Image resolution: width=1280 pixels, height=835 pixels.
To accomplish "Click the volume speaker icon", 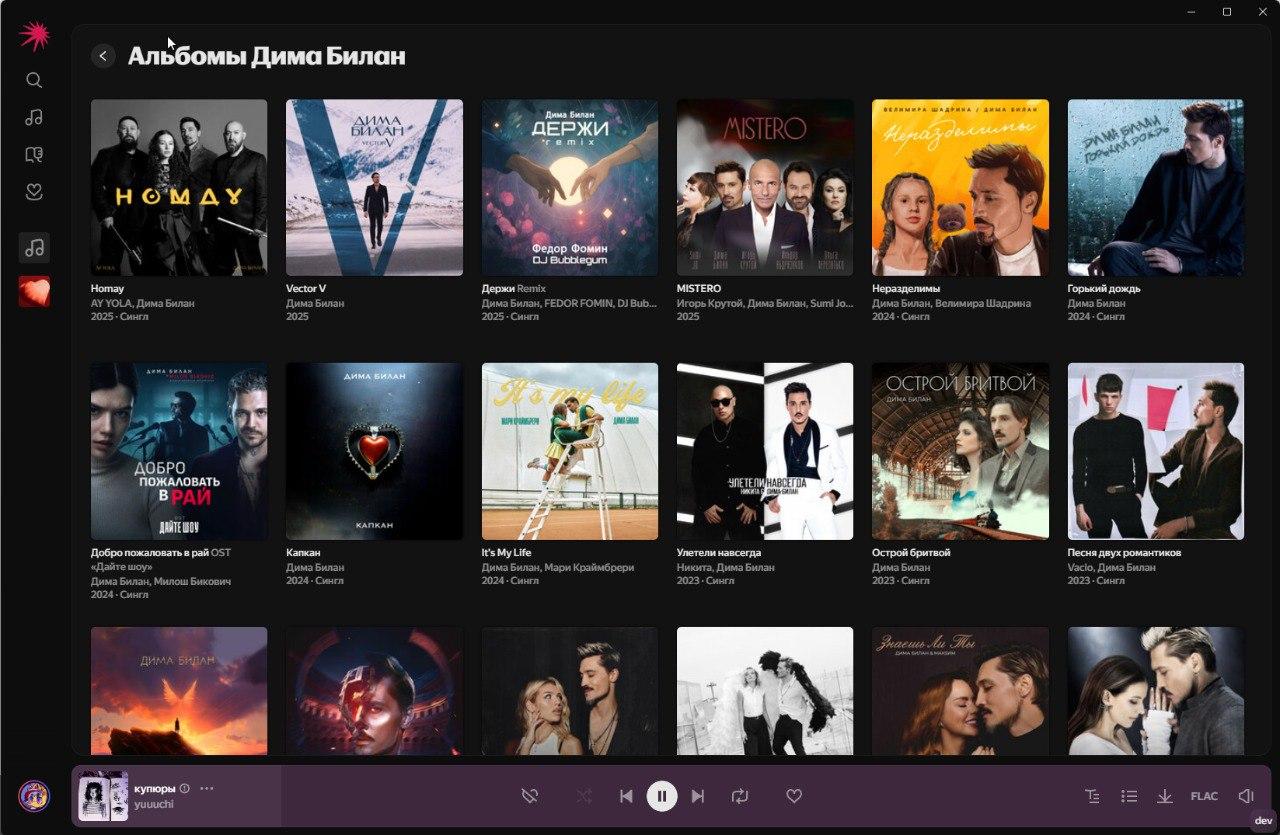I will coord(1246,796).
